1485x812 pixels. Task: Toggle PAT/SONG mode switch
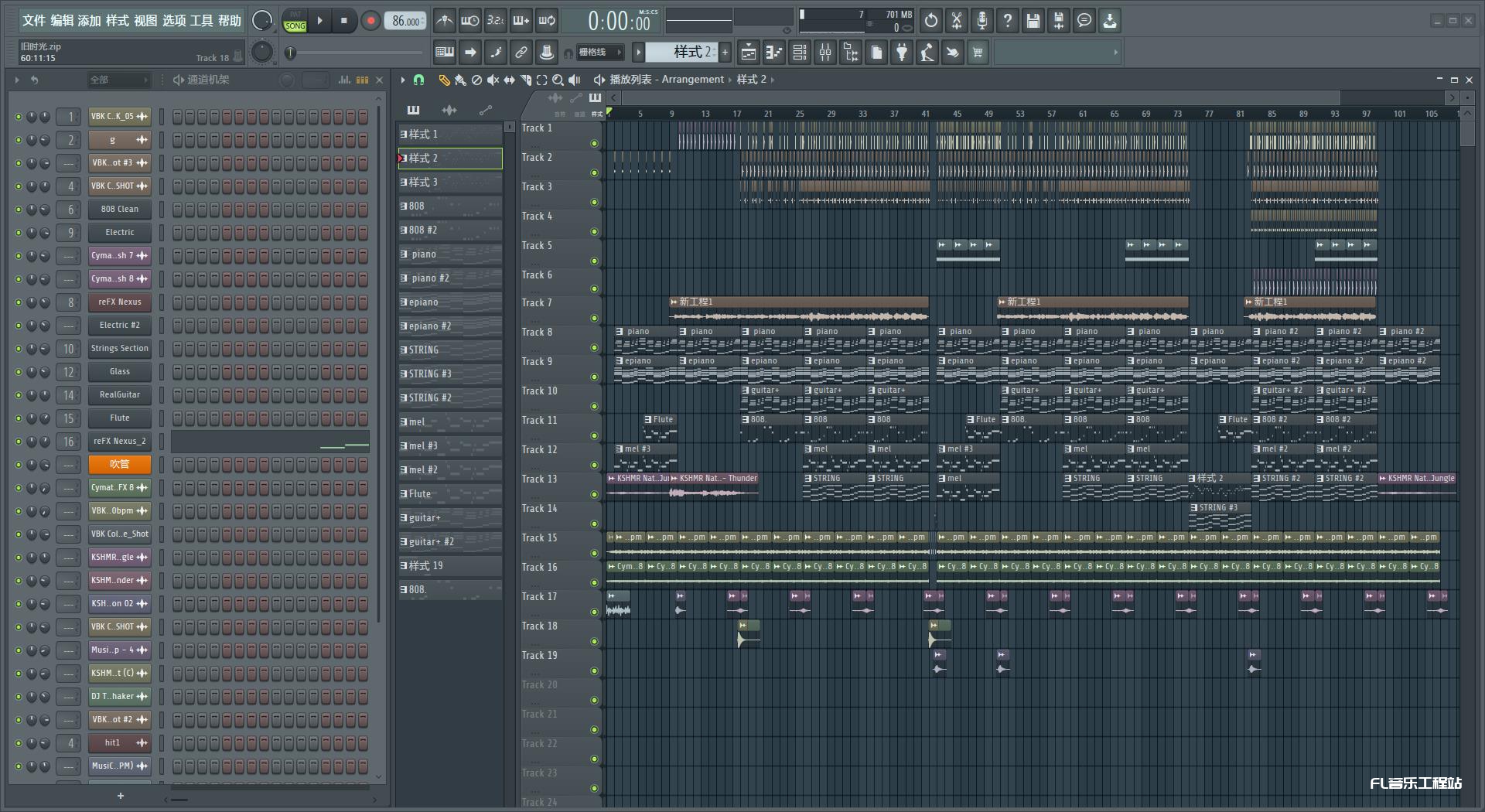pyautogui.click(x=295, y=21)
